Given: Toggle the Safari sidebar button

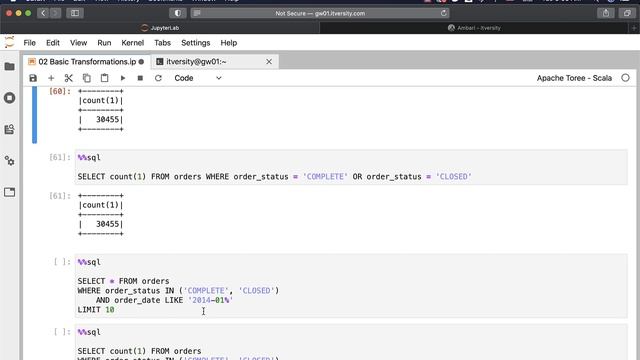Looking at the screenshot, I should [x=75, y=13].
